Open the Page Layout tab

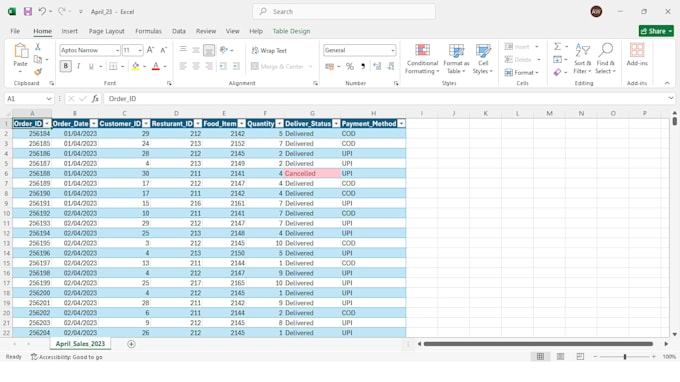[x=107, y=31]
